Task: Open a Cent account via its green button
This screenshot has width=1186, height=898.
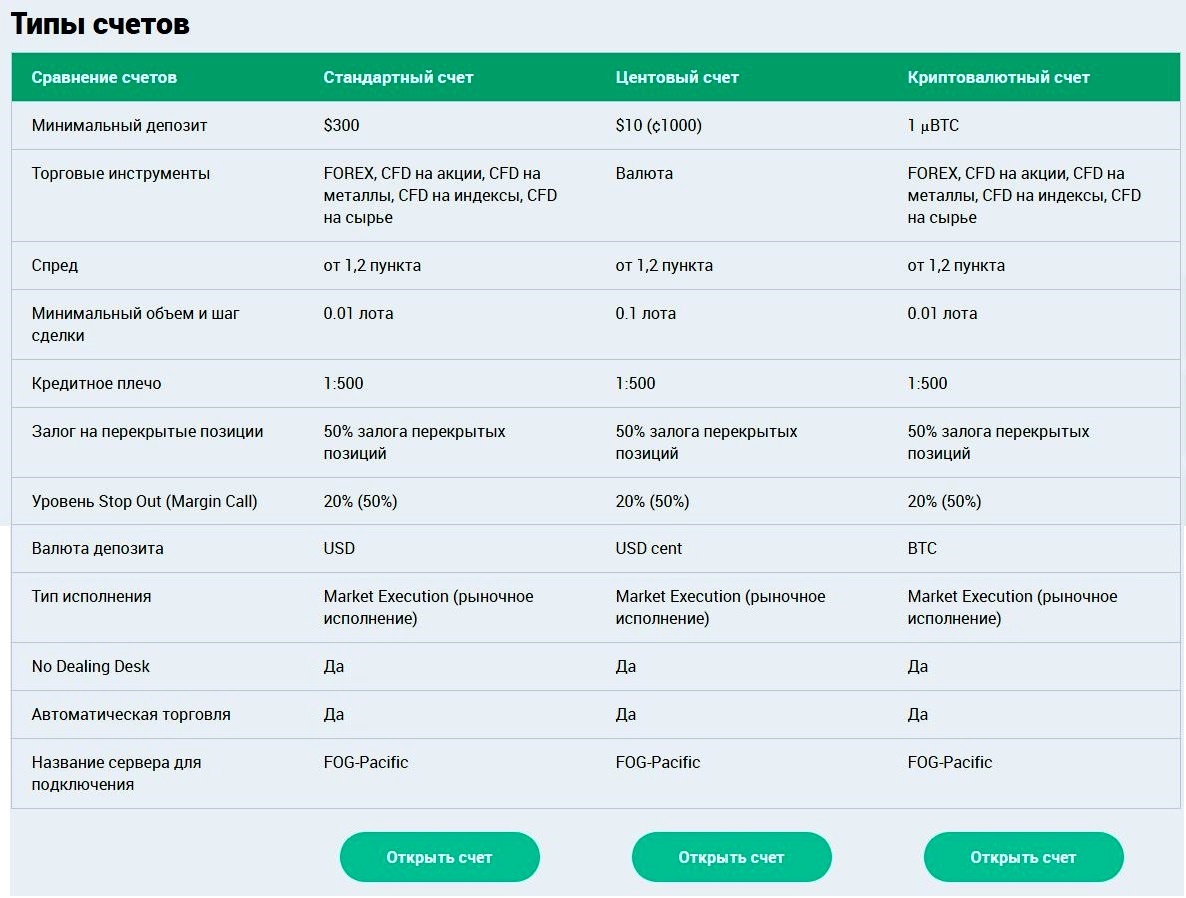Action: click(731, 857)
